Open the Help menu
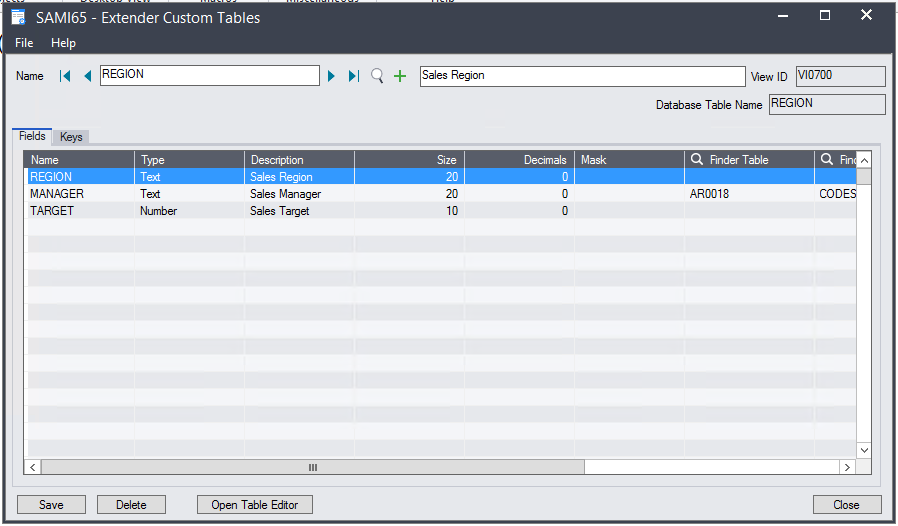Image resolution: width=898 pixels, height=526 pixels. coord(63,43)
